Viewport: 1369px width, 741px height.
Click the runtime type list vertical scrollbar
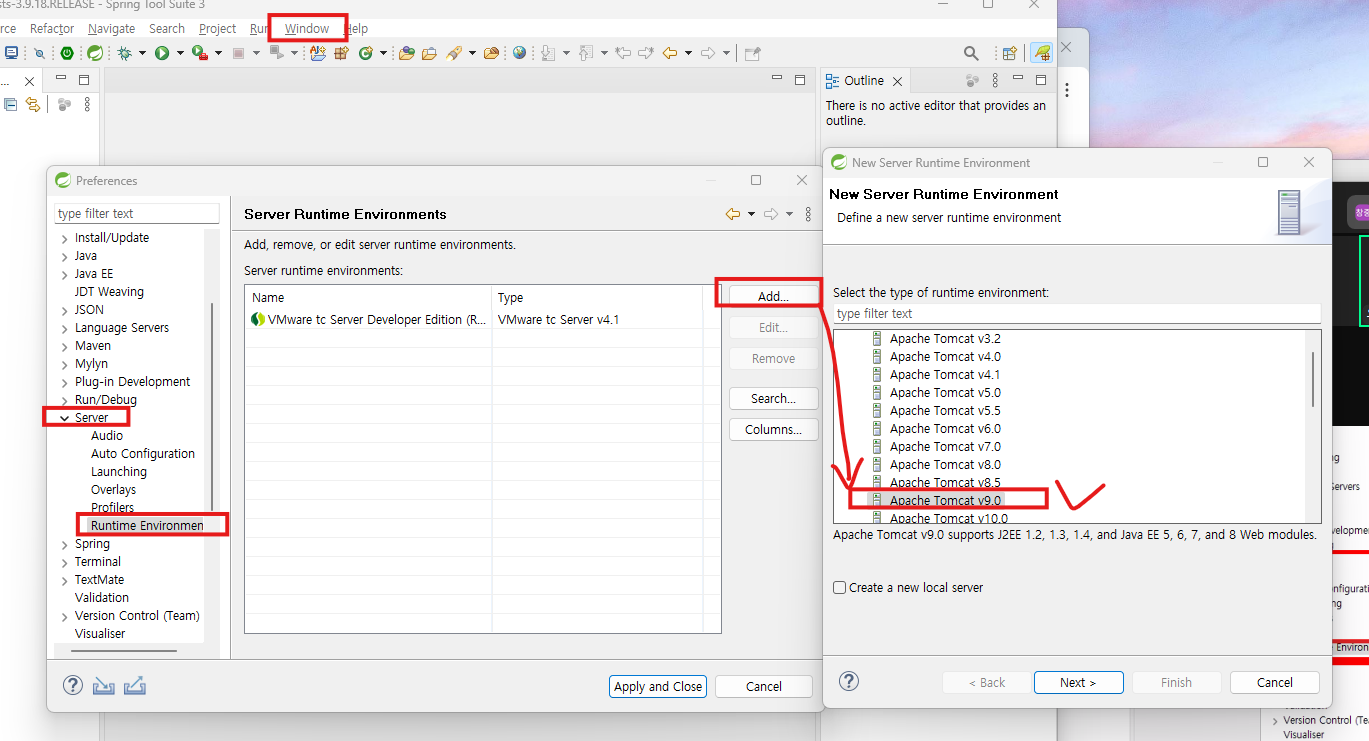click(x=1314, y=380)
